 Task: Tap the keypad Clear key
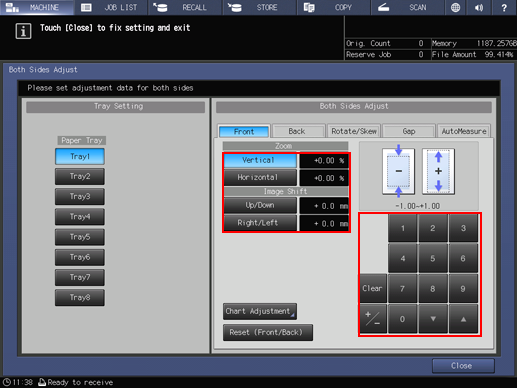click(373, 289)
